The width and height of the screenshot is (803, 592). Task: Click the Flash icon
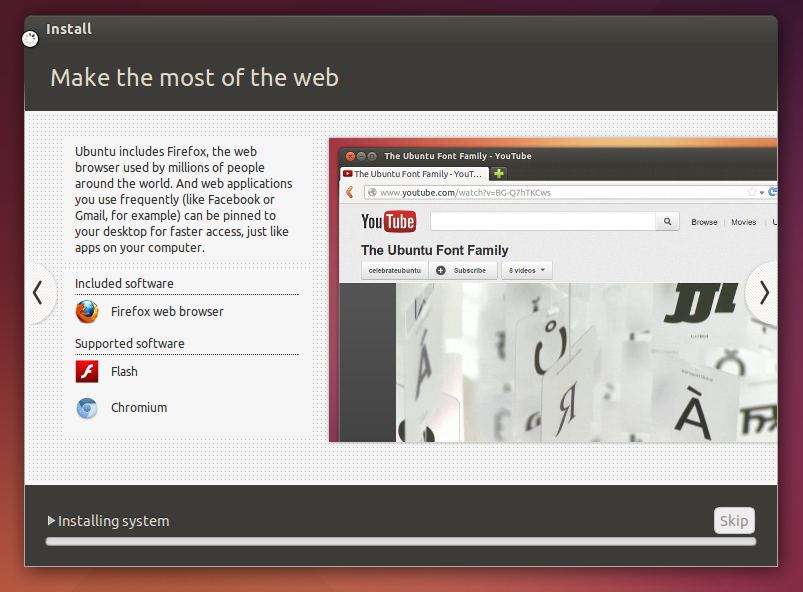pos(87,371)
